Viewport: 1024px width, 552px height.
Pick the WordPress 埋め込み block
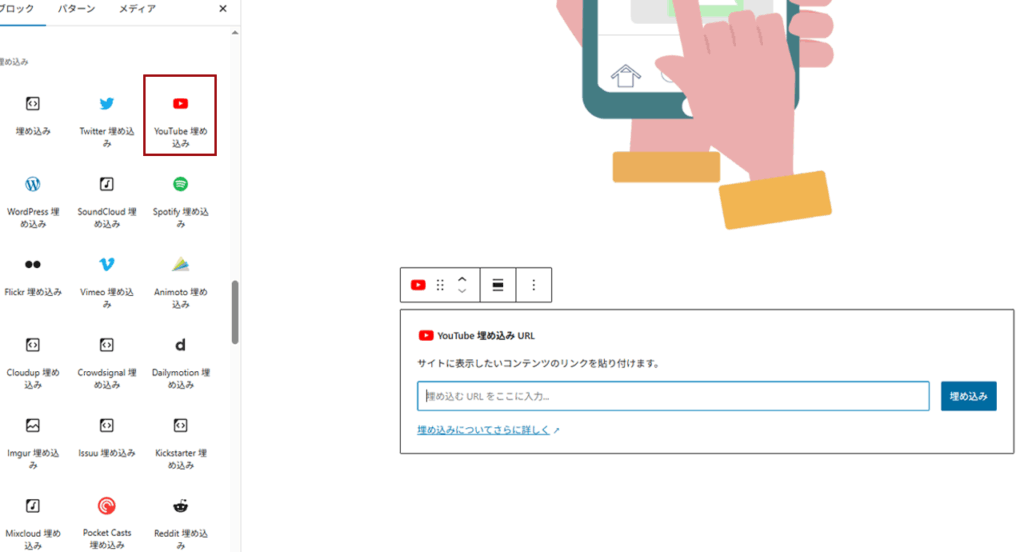(x=33, y=201)
